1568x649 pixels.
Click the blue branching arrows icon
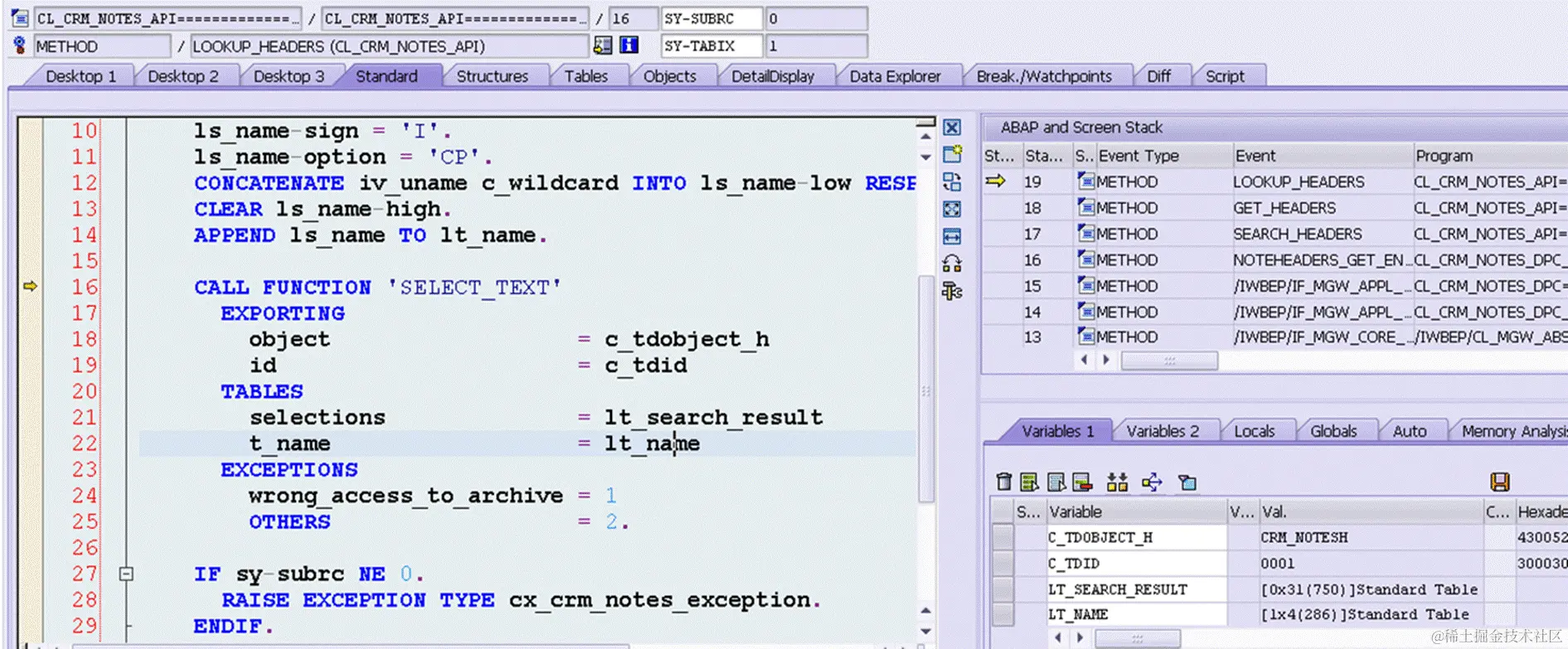tap(1152, 482)
